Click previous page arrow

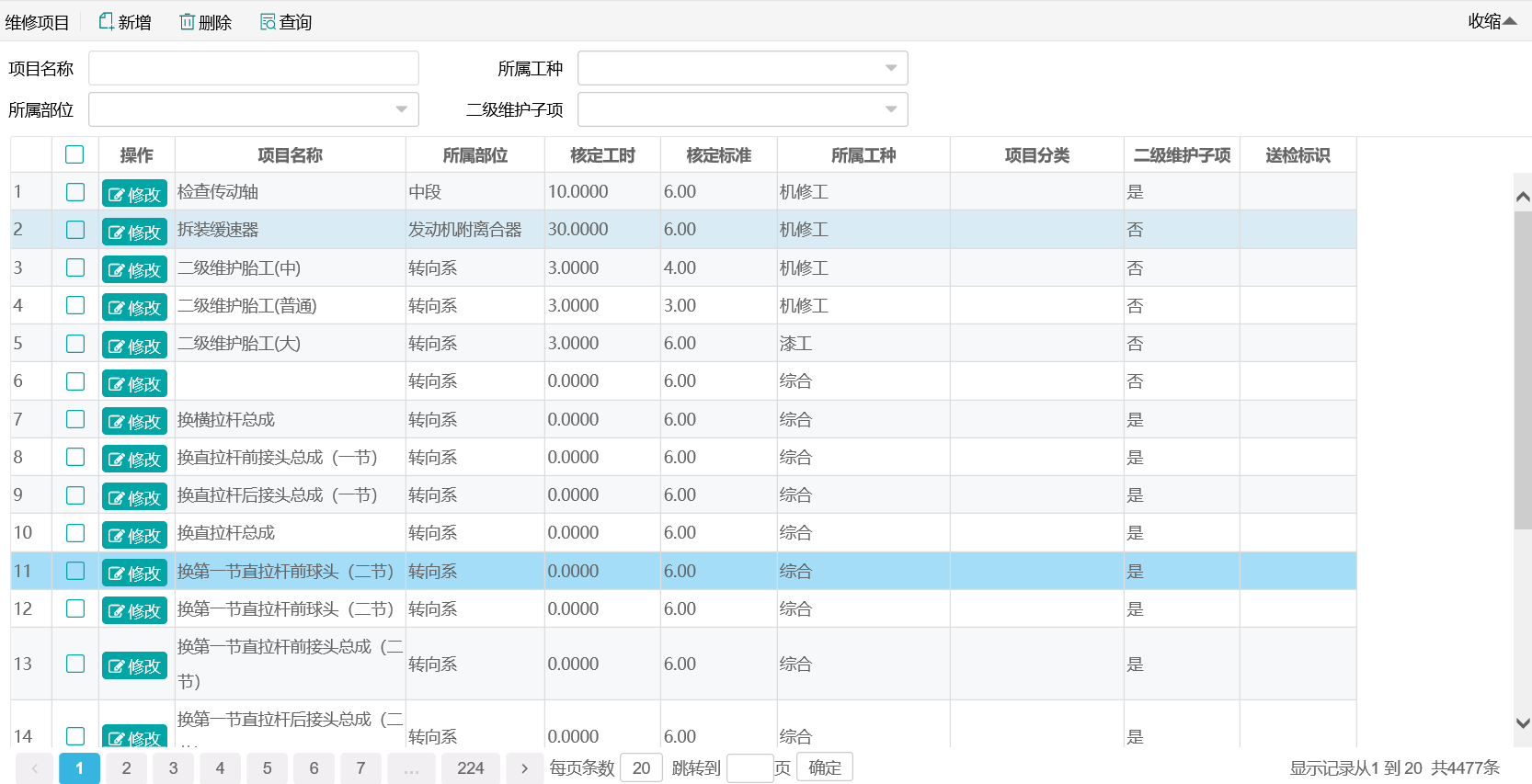point(35,768)
